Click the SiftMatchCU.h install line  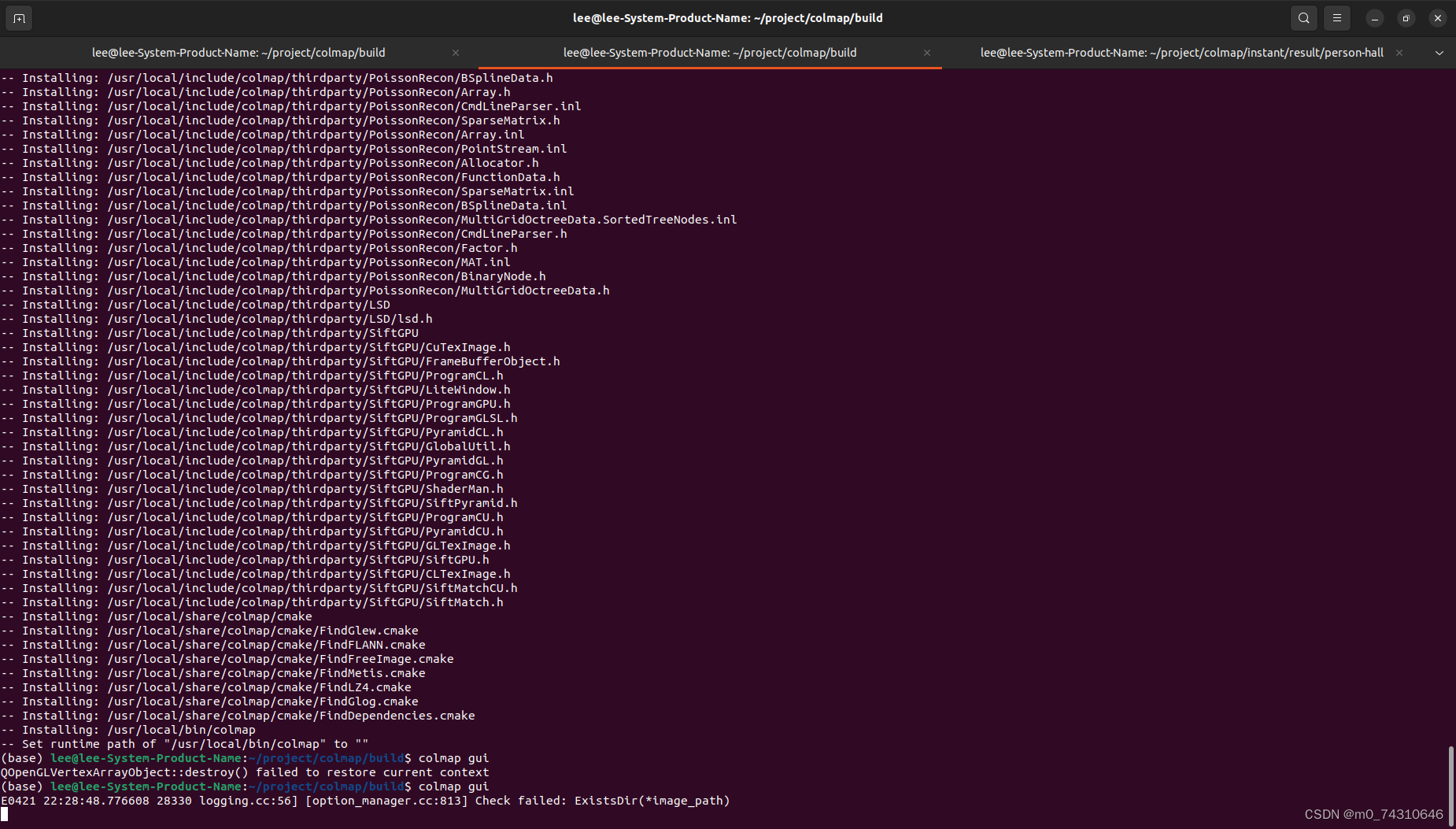tap(259, 588)
